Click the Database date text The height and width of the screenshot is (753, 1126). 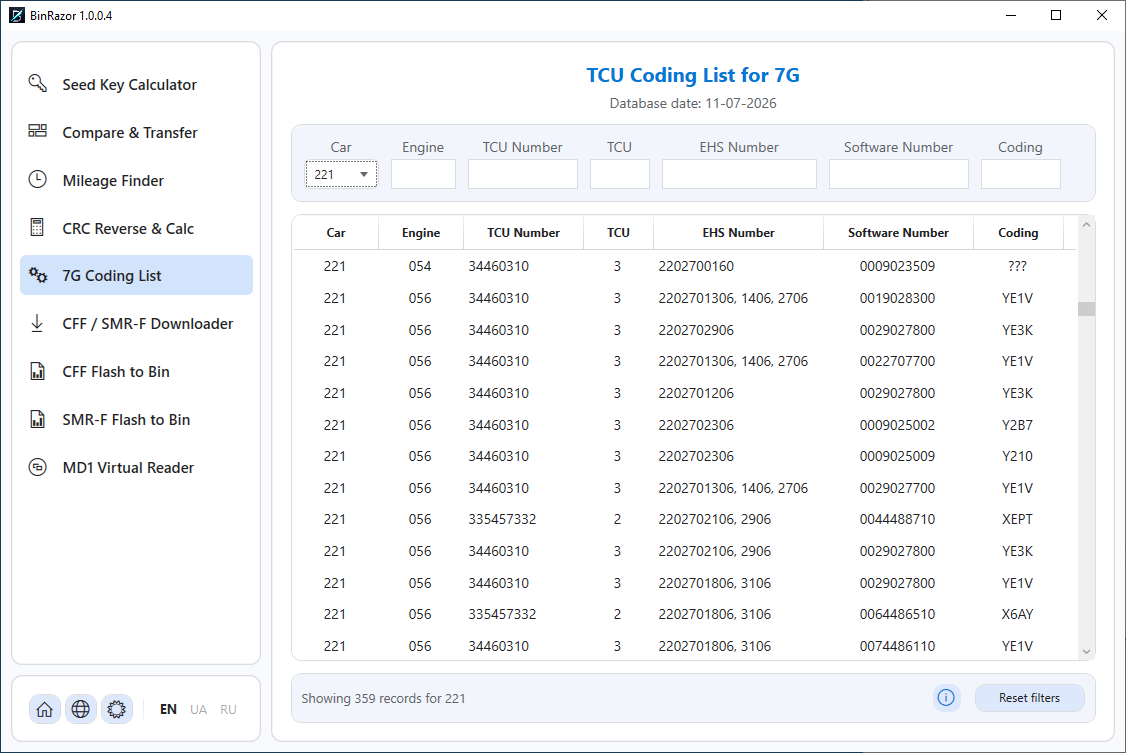pyautogui.click(x=693, y=103)
